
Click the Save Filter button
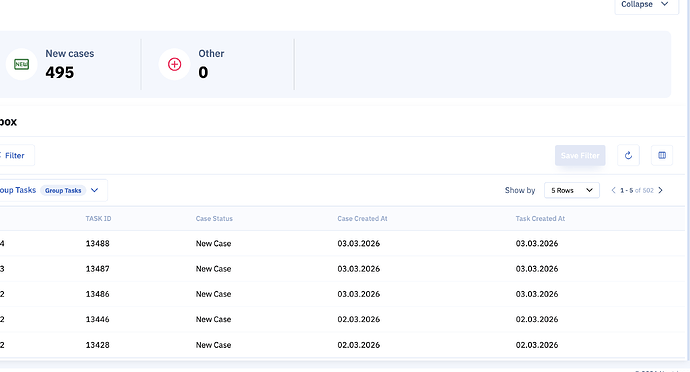click(580, 155)
